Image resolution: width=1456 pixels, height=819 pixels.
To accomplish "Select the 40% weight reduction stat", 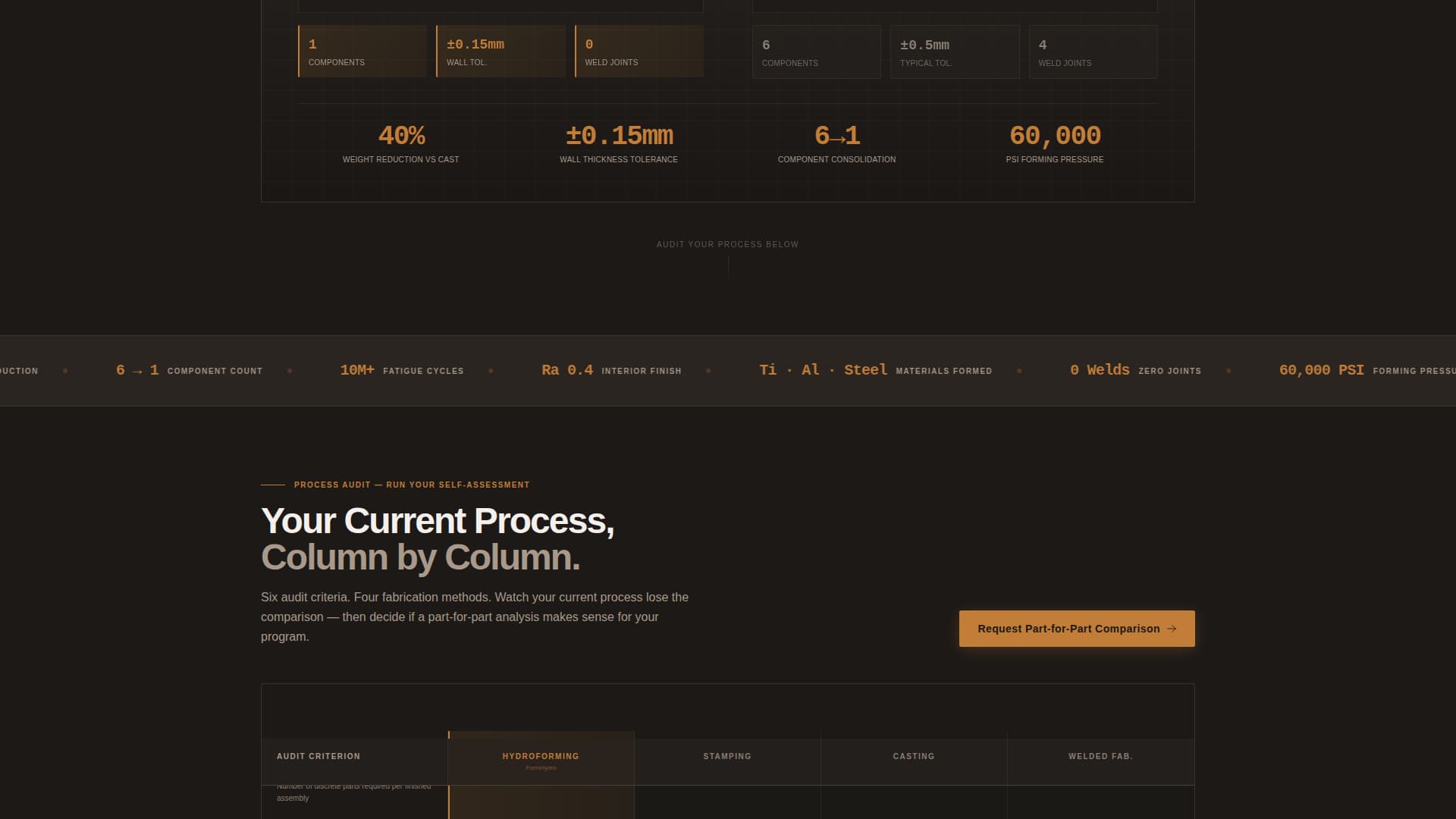I will tap(402, 143).
